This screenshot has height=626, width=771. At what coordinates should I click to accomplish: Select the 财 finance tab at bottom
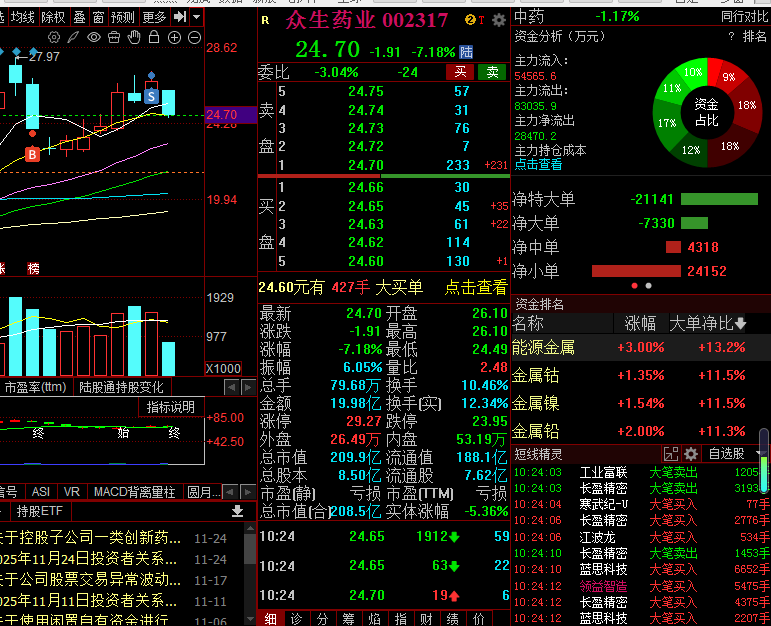[x=426, y=619]
